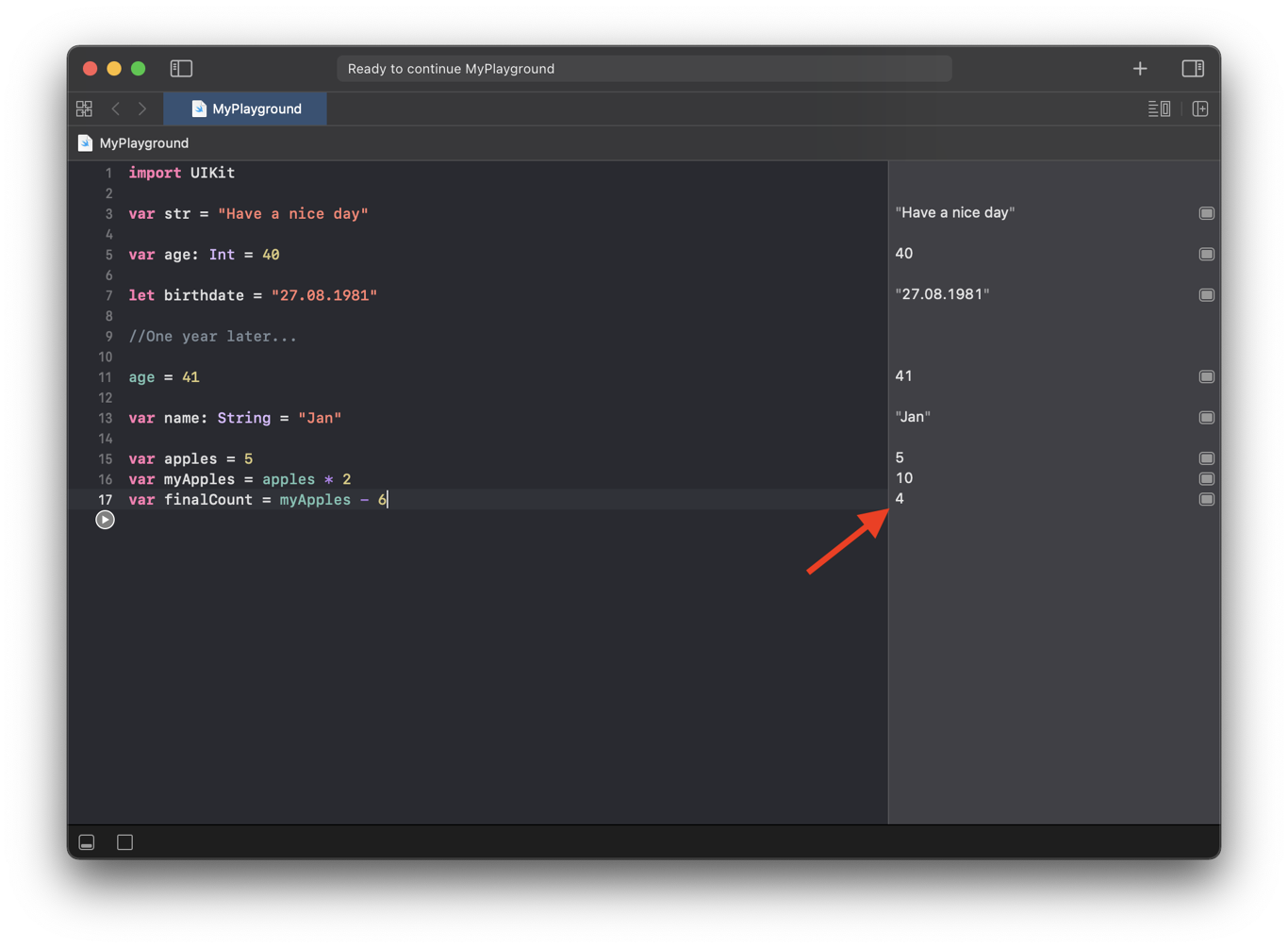1288x948 pixels.
Task: Click the 10 result in the sidebar
Action: [904, 477]
